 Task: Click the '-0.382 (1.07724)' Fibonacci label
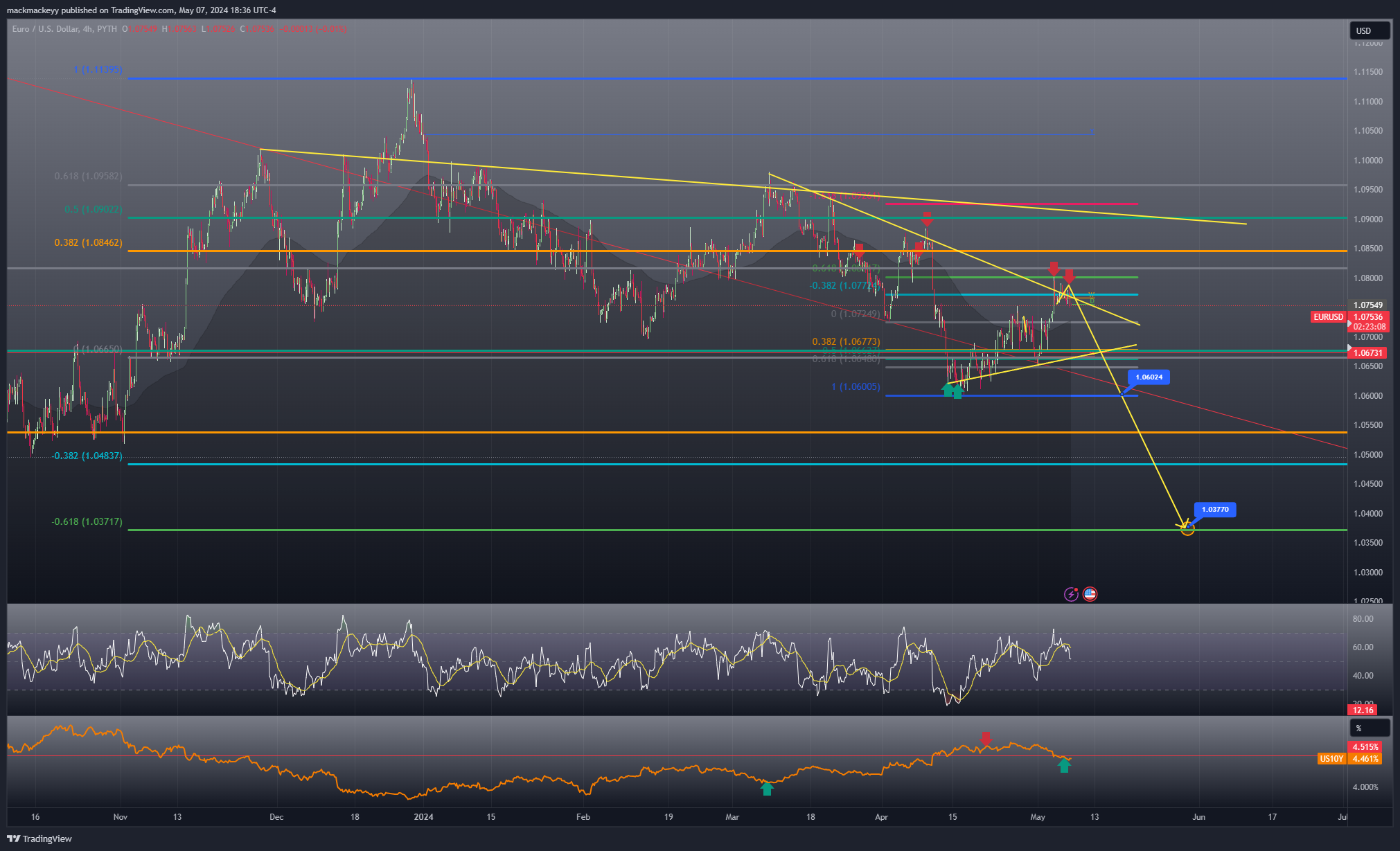tap(844, 286)
